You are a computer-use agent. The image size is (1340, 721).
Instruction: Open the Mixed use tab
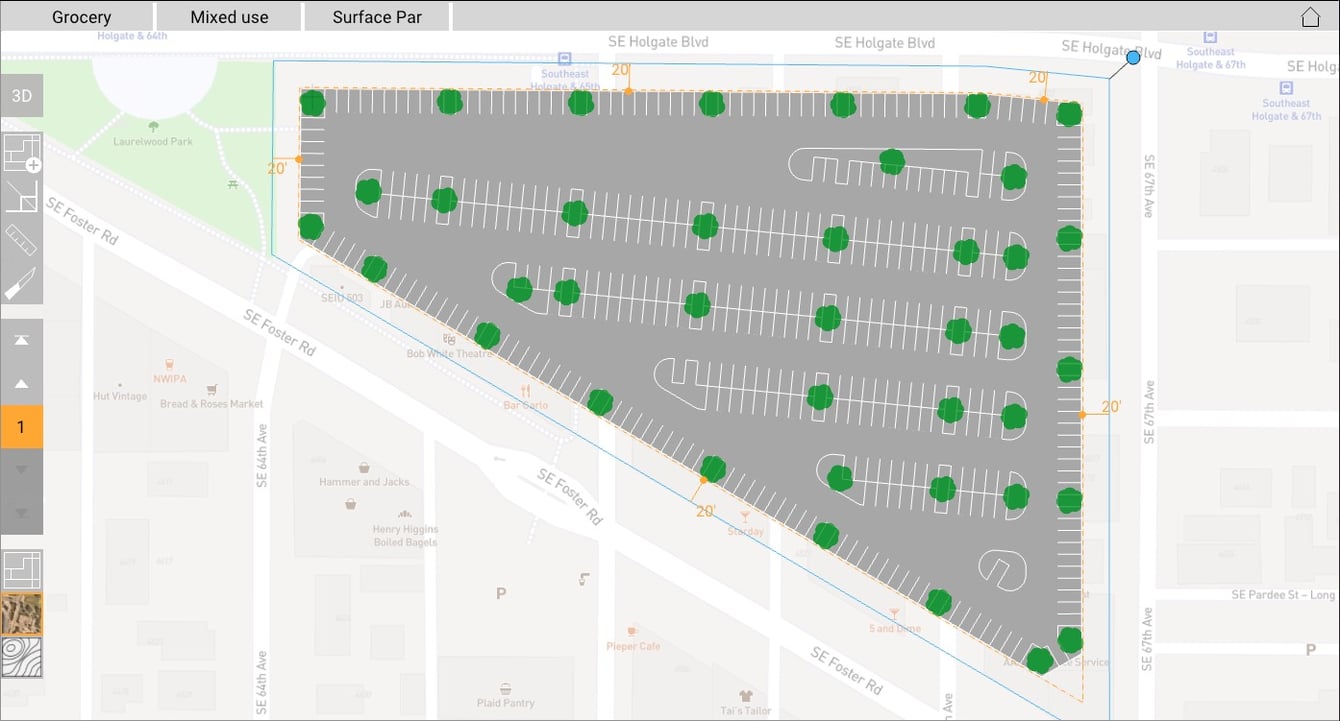point(229,17)
